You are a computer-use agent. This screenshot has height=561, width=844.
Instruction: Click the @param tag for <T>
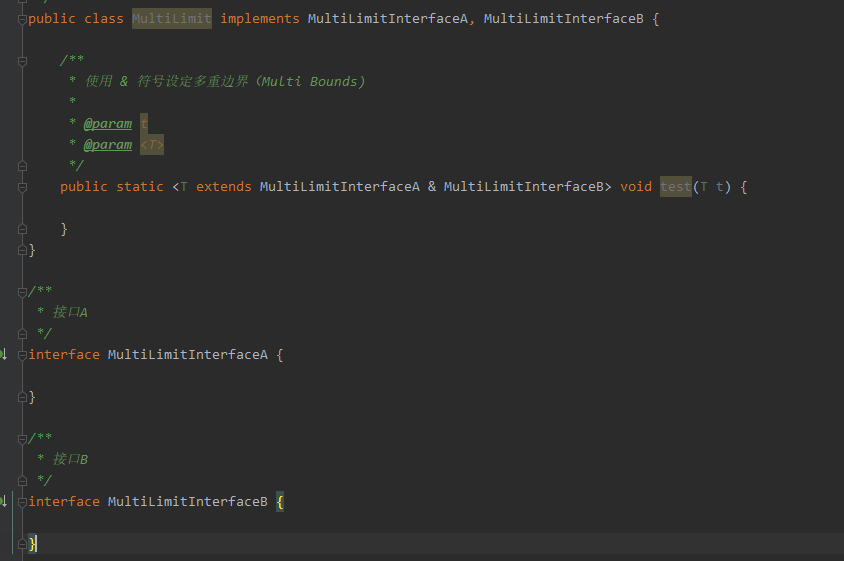[x=108, y=145]
